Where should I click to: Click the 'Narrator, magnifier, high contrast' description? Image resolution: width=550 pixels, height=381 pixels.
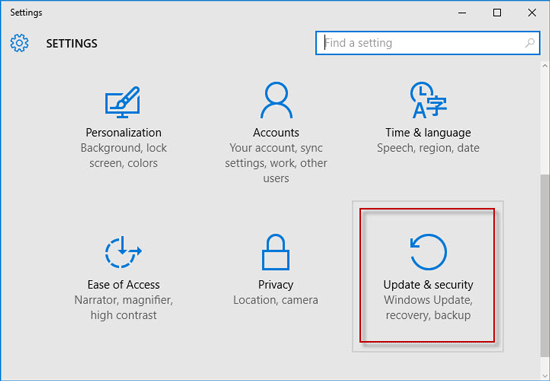pos(123,308)
